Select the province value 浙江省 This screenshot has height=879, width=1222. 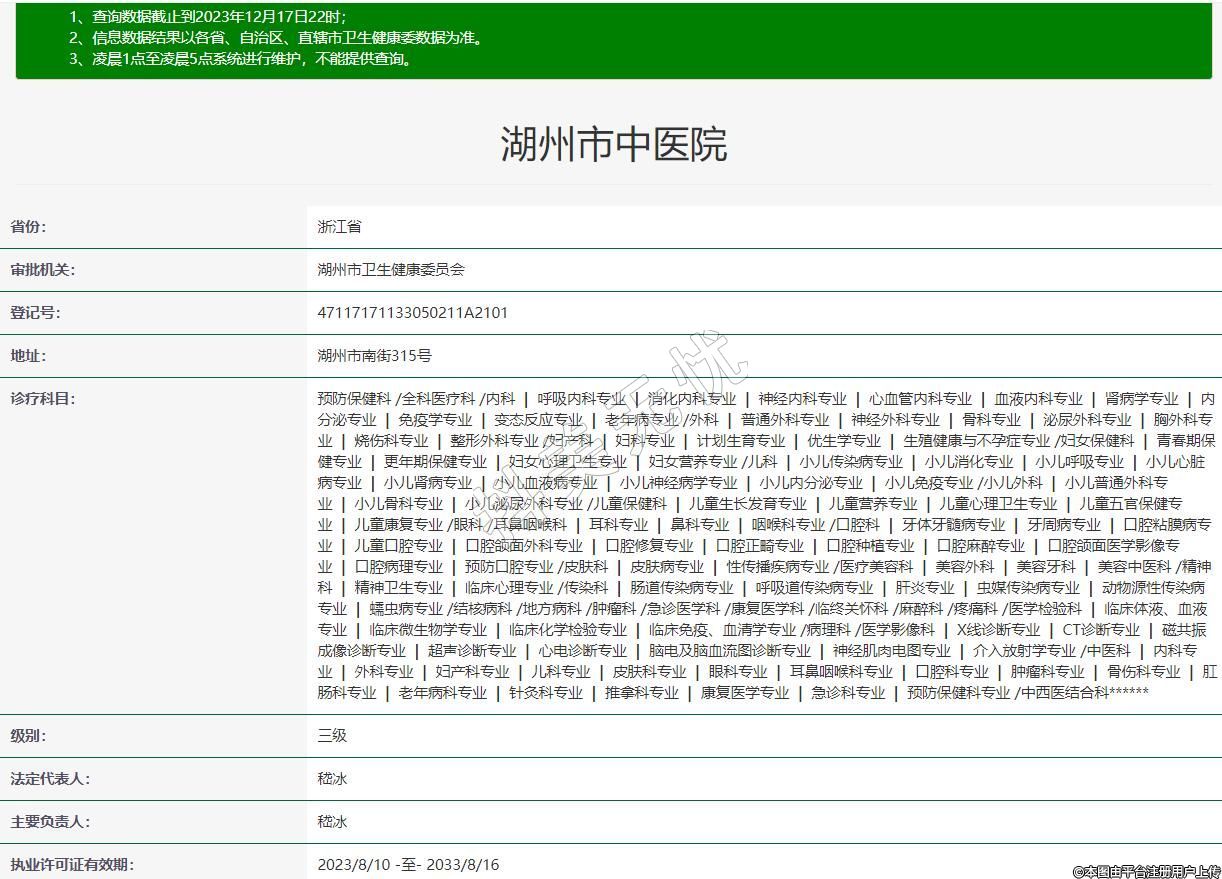(x=339, y=227)
